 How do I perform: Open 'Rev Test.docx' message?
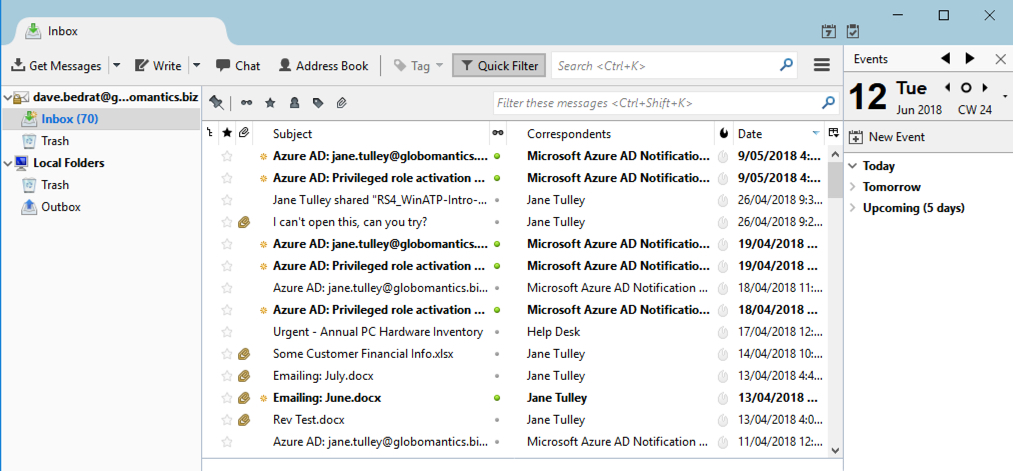[309, 420]
